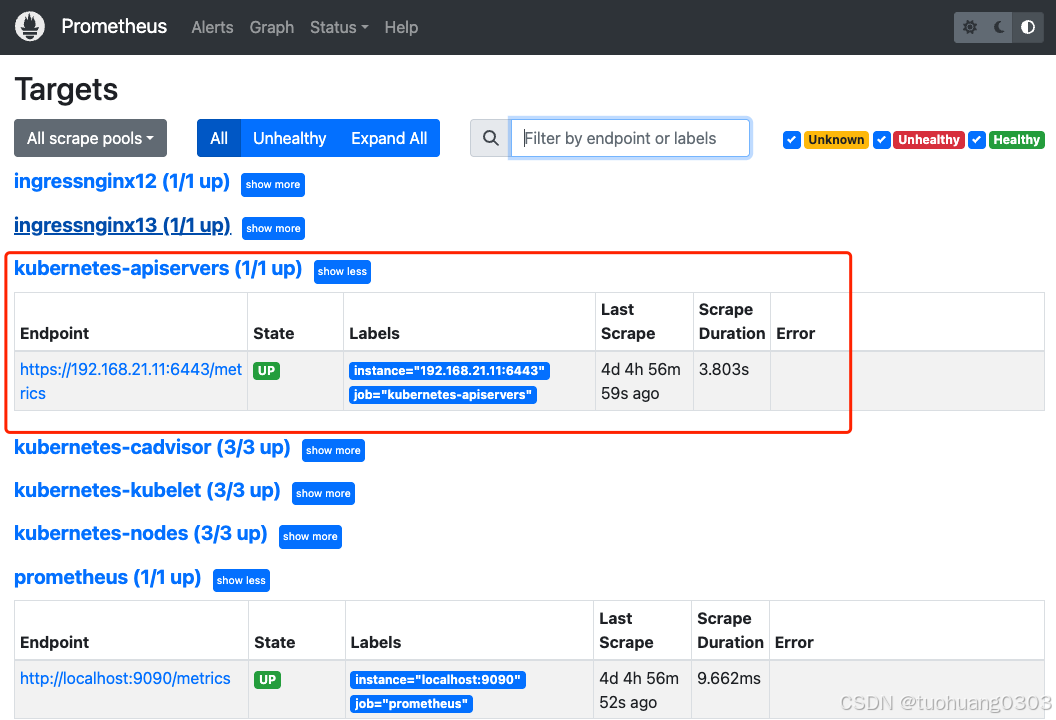Select browser-preferred theme half-circle icon

(1028, 27)
